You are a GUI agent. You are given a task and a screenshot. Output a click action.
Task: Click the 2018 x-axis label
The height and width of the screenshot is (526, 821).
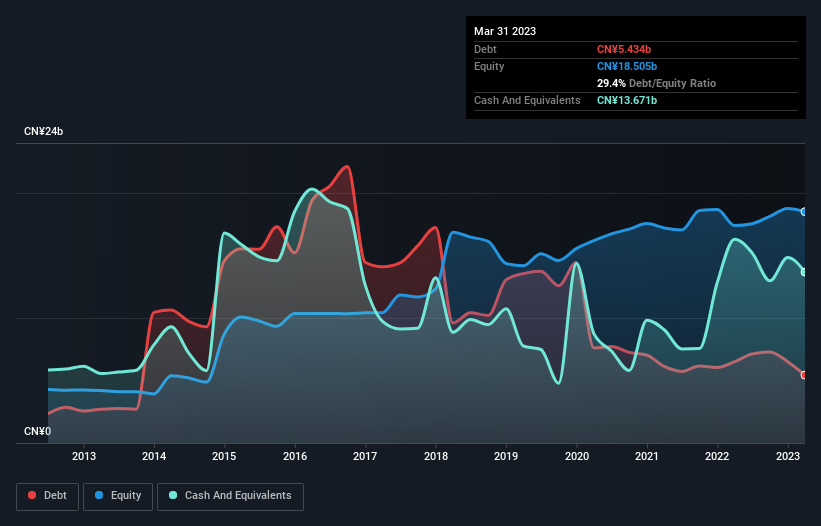tap(436, 456)
